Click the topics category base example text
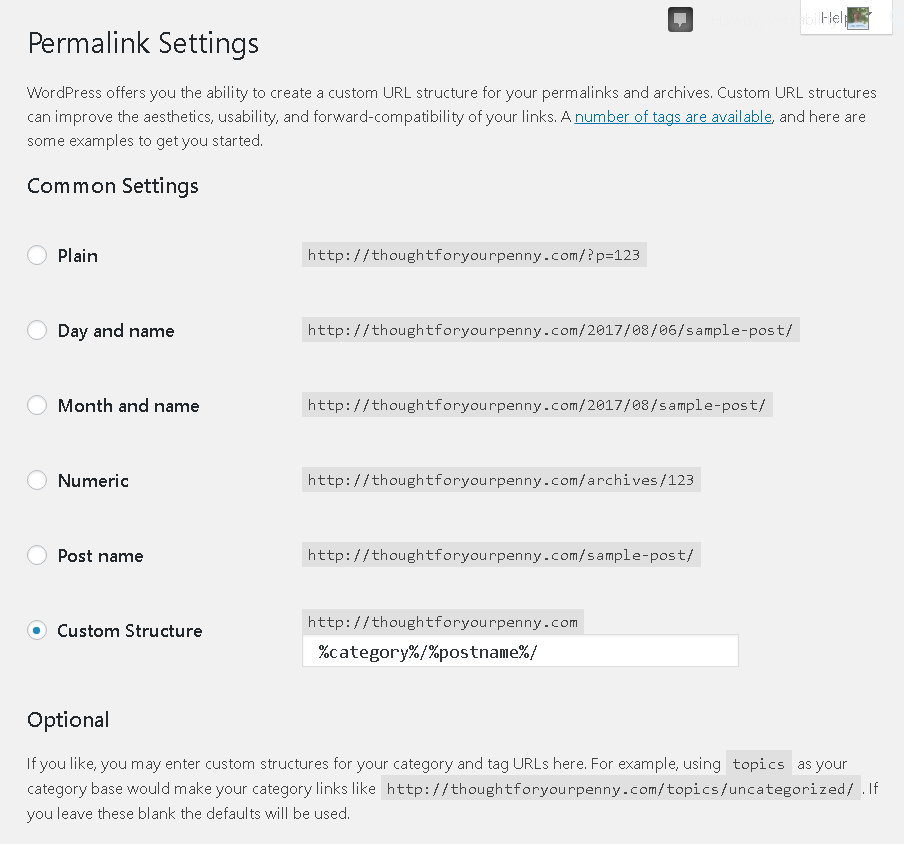904x844 pixels. point(758,763)
